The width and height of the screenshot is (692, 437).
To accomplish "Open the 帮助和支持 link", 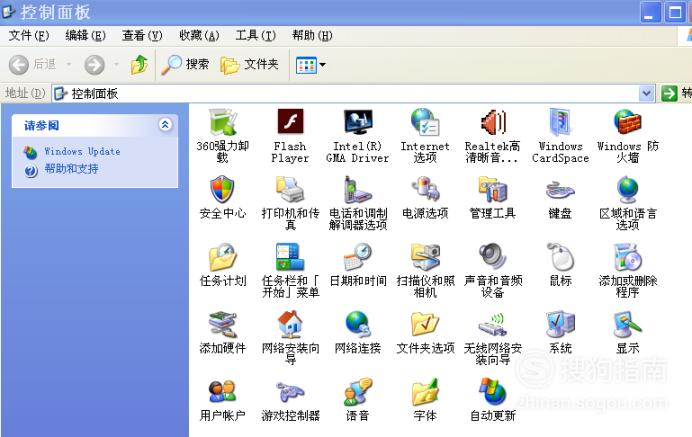I will (x=71, y=169).
